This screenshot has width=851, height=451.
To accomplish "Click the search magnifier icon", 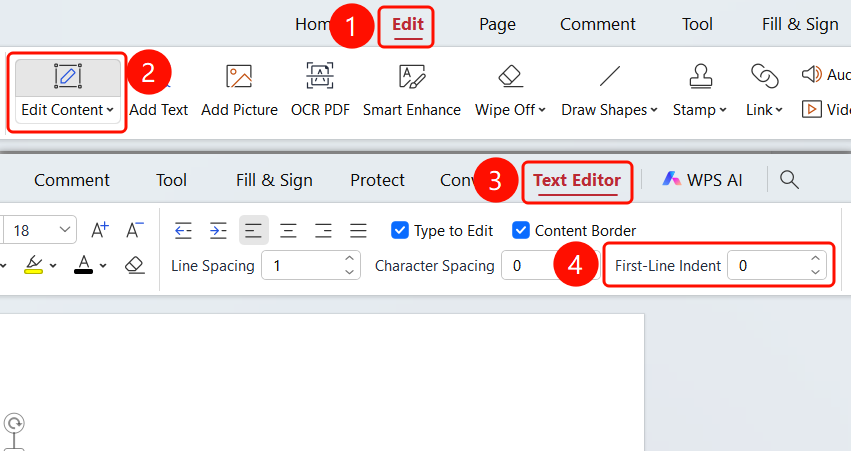I will tap(789, 180).
